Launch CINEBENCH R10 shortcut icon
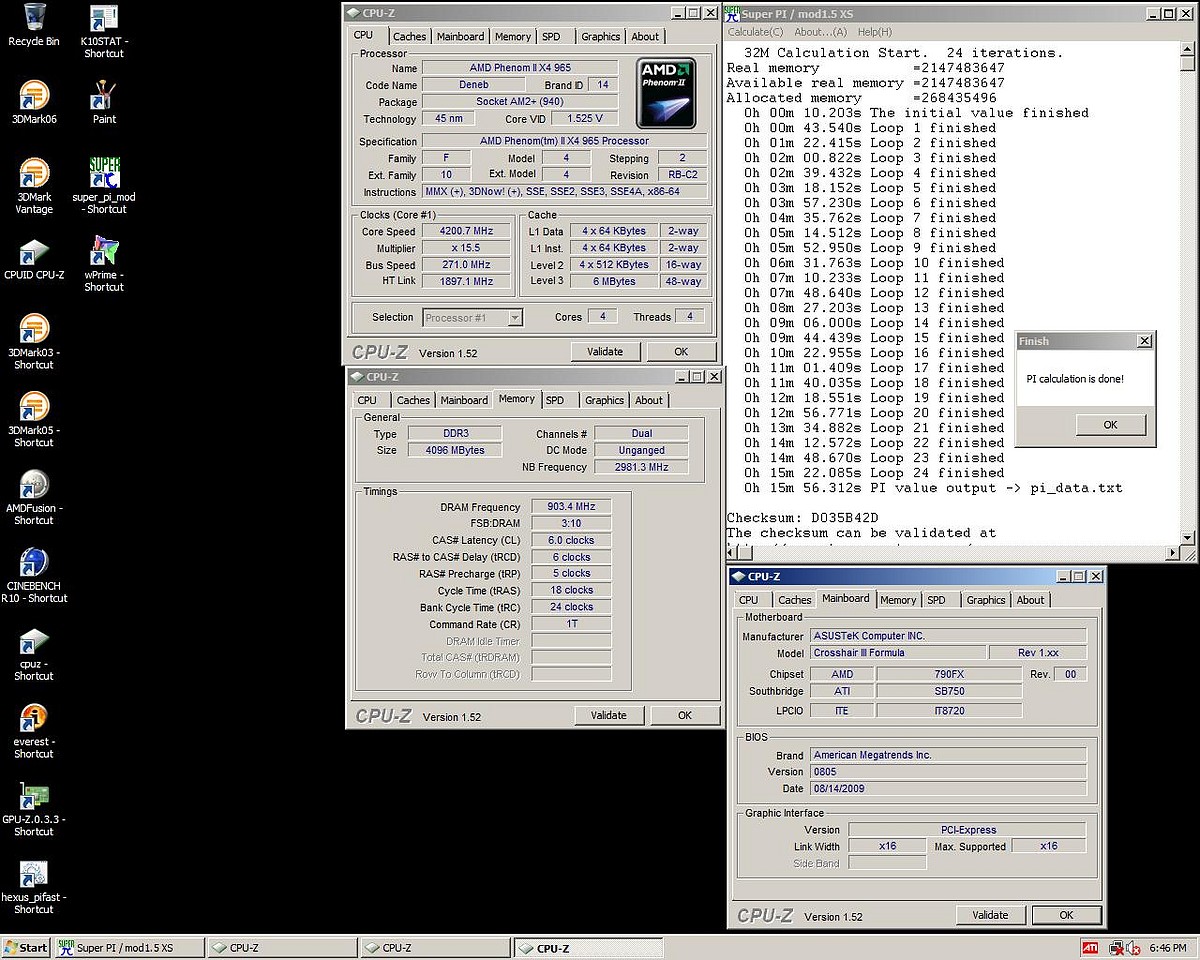This screenshot has height=960, width=1200. coord(34,562)
